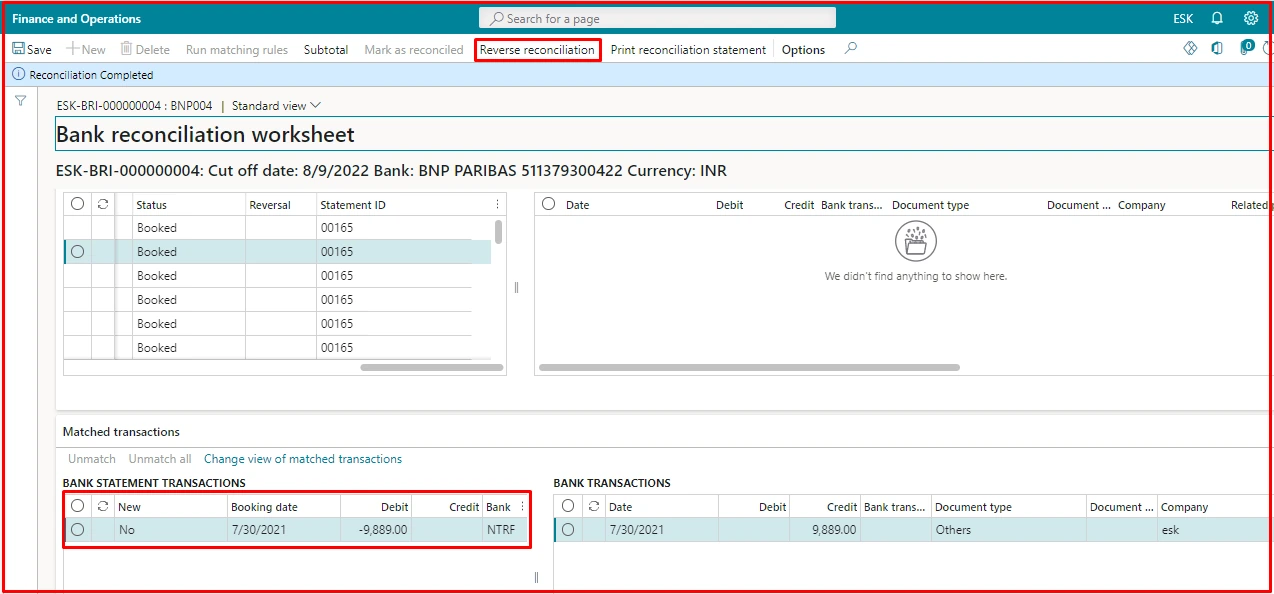Screen dimensions: 1274x594
Task: Click splitter handle between top grids
Action: click(517, 287)
